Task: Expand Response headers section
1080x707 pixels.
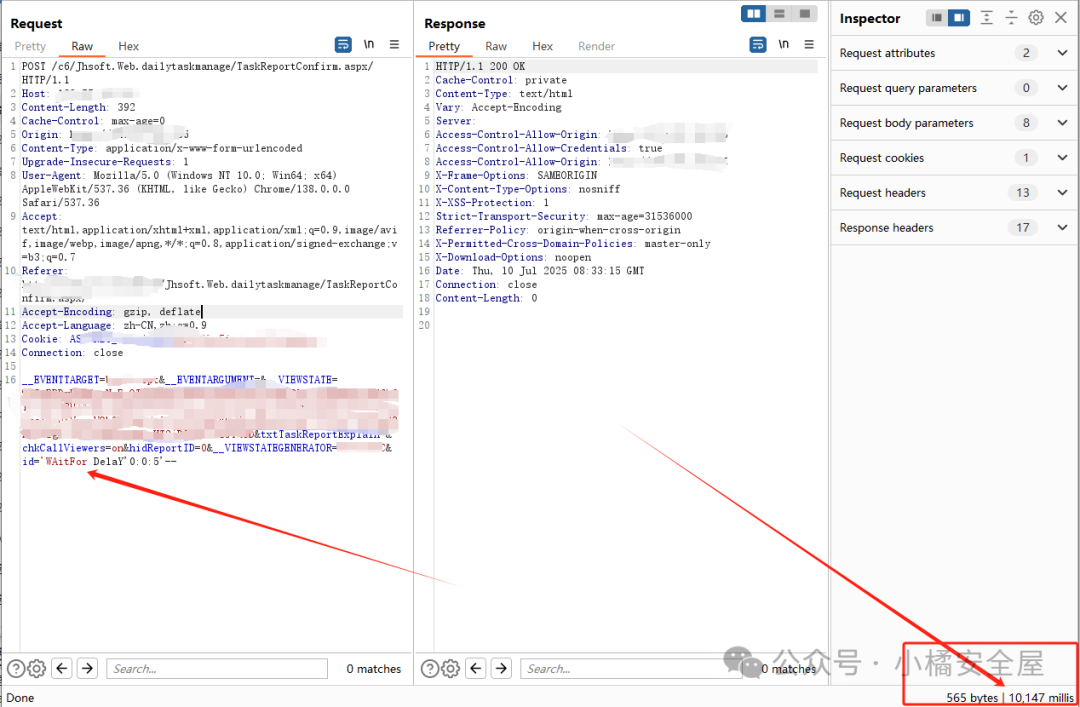Action: click(1062, 228)
